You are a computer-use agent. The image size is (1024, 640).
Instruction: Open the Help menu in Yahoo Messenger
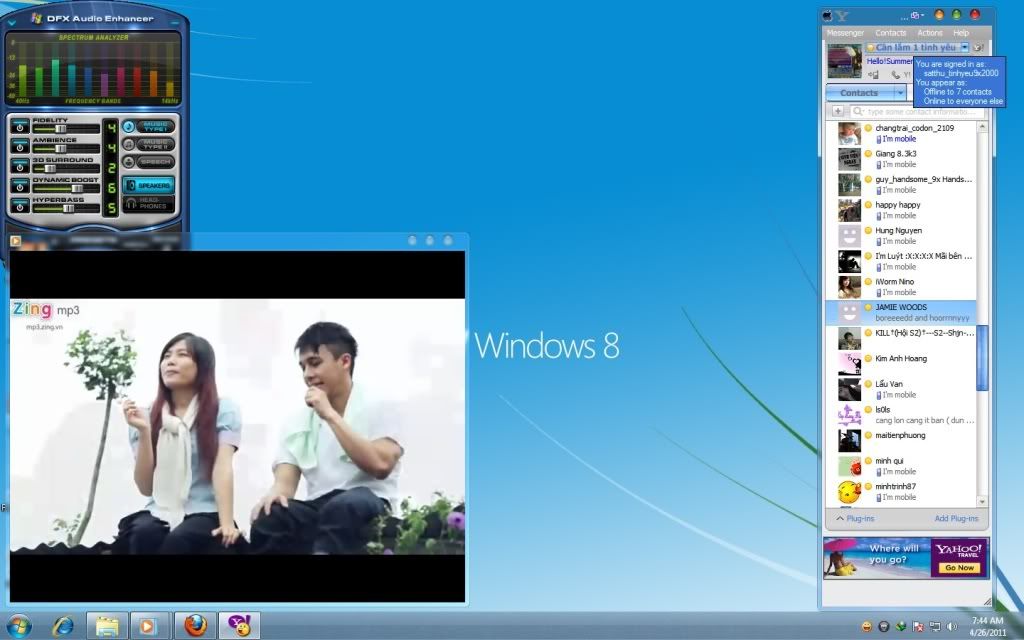(961, 33)
